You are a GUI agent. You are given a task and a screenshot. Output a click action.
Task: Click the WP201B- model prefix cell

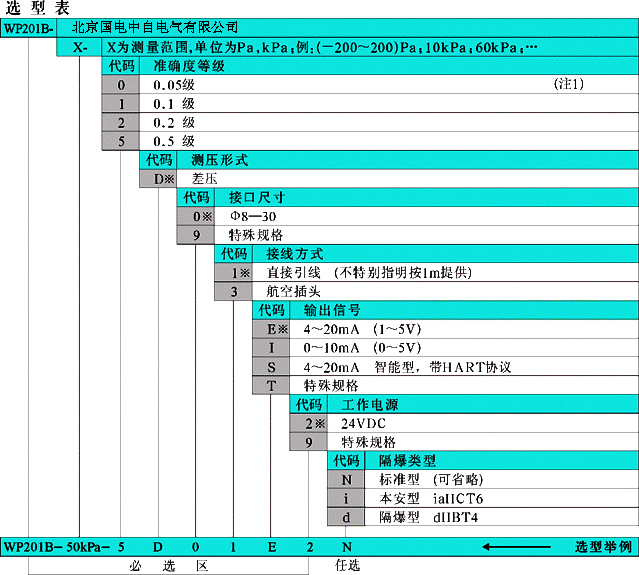28,29
